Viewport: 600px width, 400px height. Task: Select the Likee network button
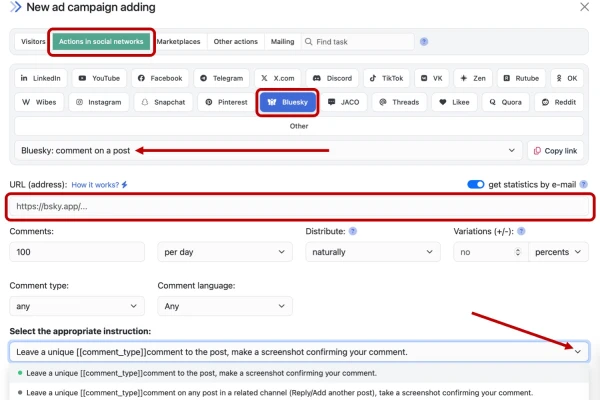(x=454, y=102)
